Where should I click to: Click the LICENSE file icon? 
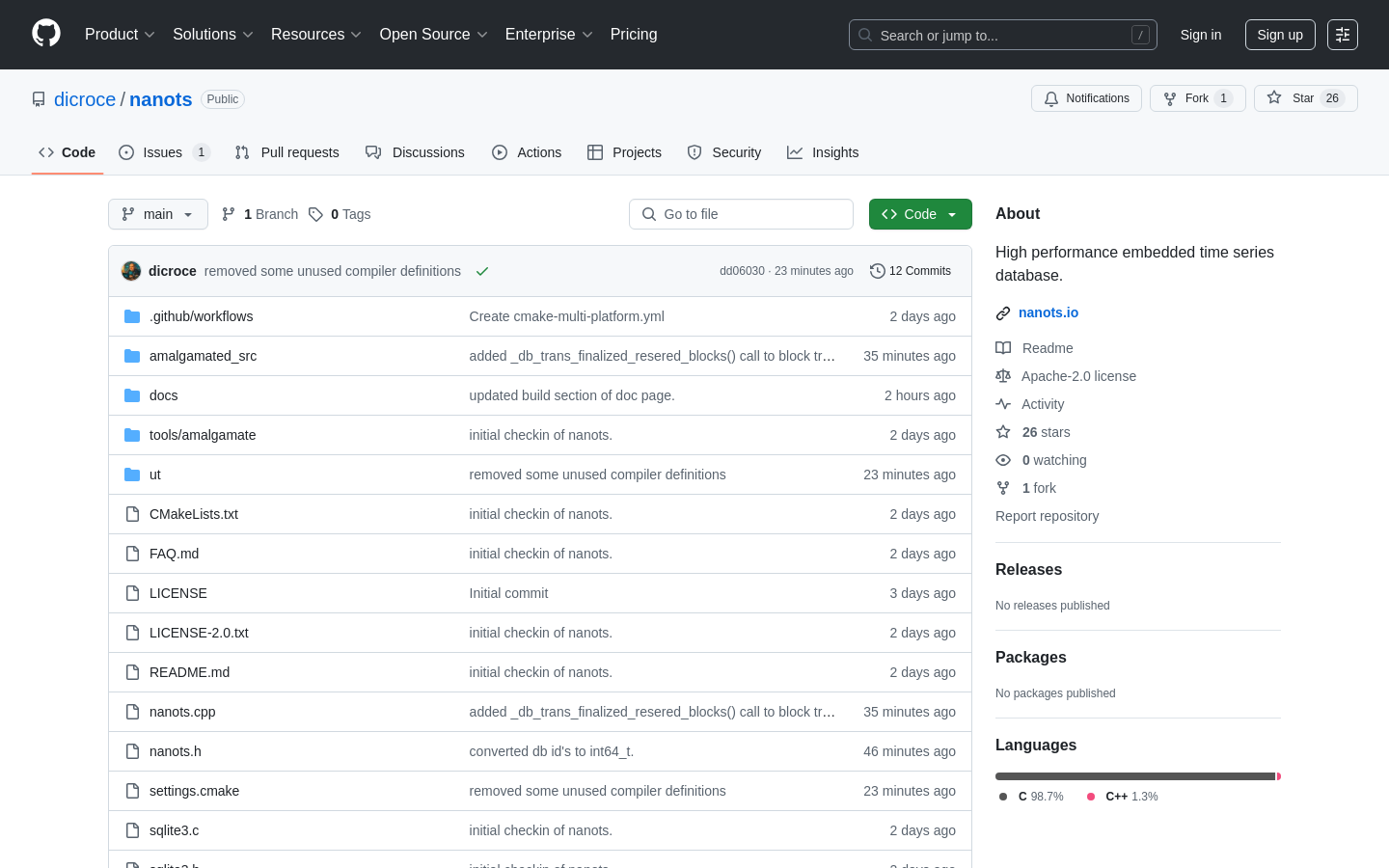point(132,593)
